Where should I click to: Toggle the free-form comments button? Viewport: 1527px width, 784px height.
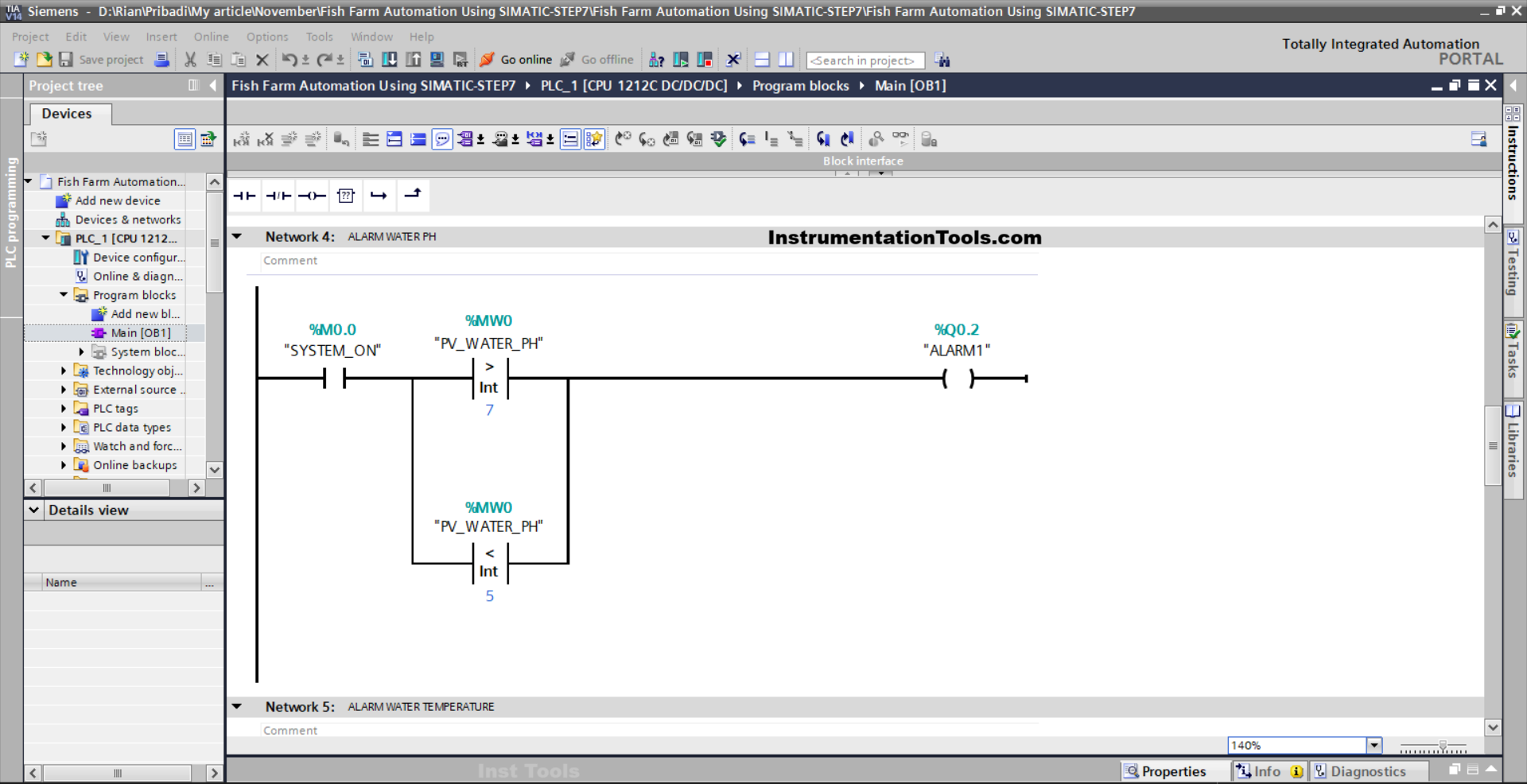click(442, 139)
